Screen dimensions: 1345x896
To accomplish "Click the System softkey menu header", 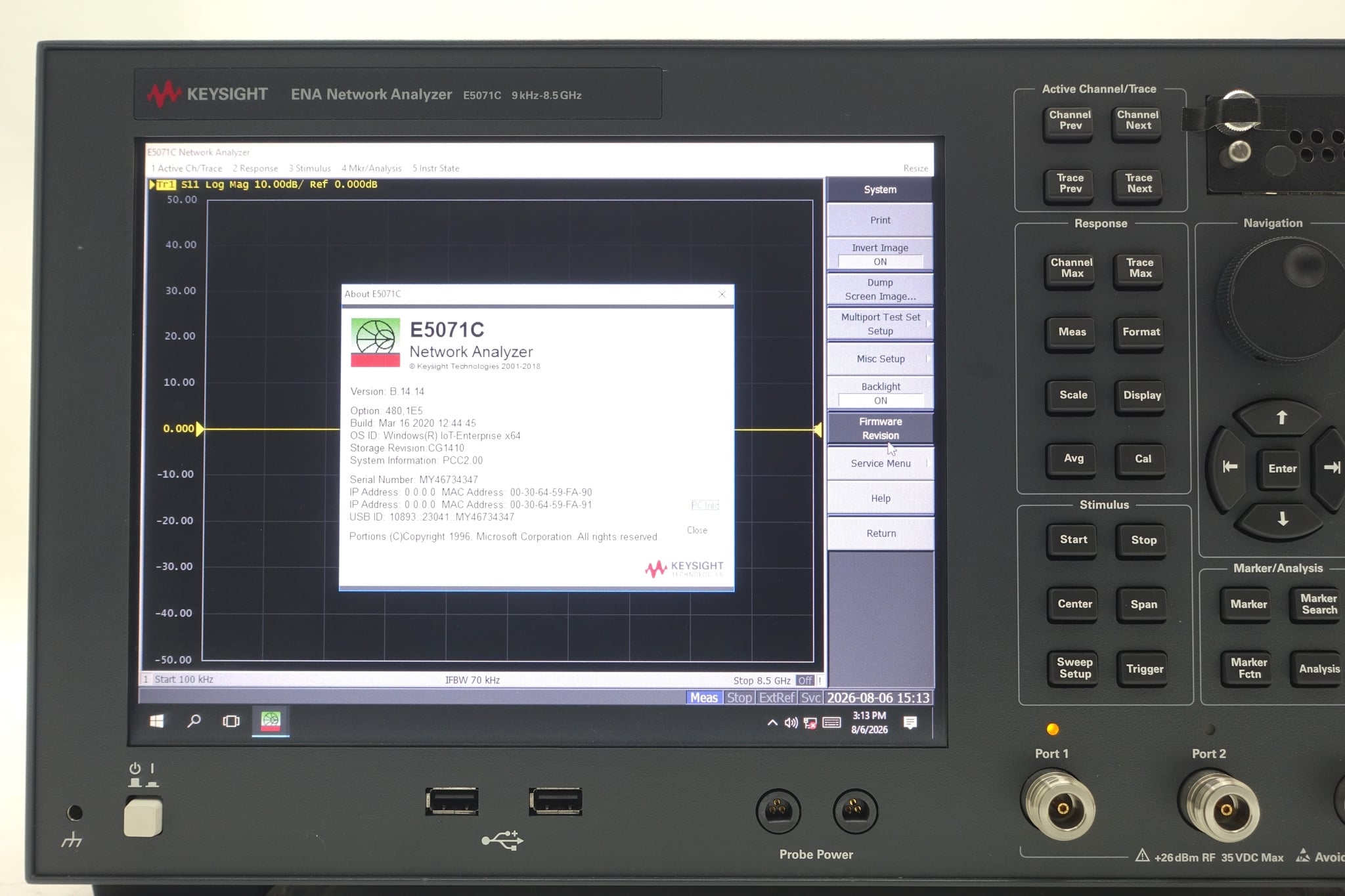I will coord(880,190).
